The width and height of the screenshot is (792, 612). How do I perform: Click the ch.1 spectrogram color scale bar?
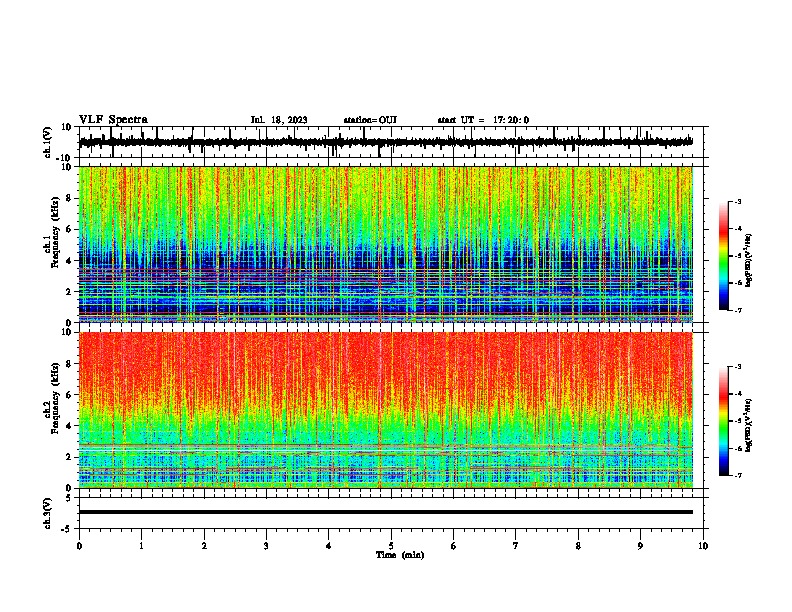(x=723, y=256)
